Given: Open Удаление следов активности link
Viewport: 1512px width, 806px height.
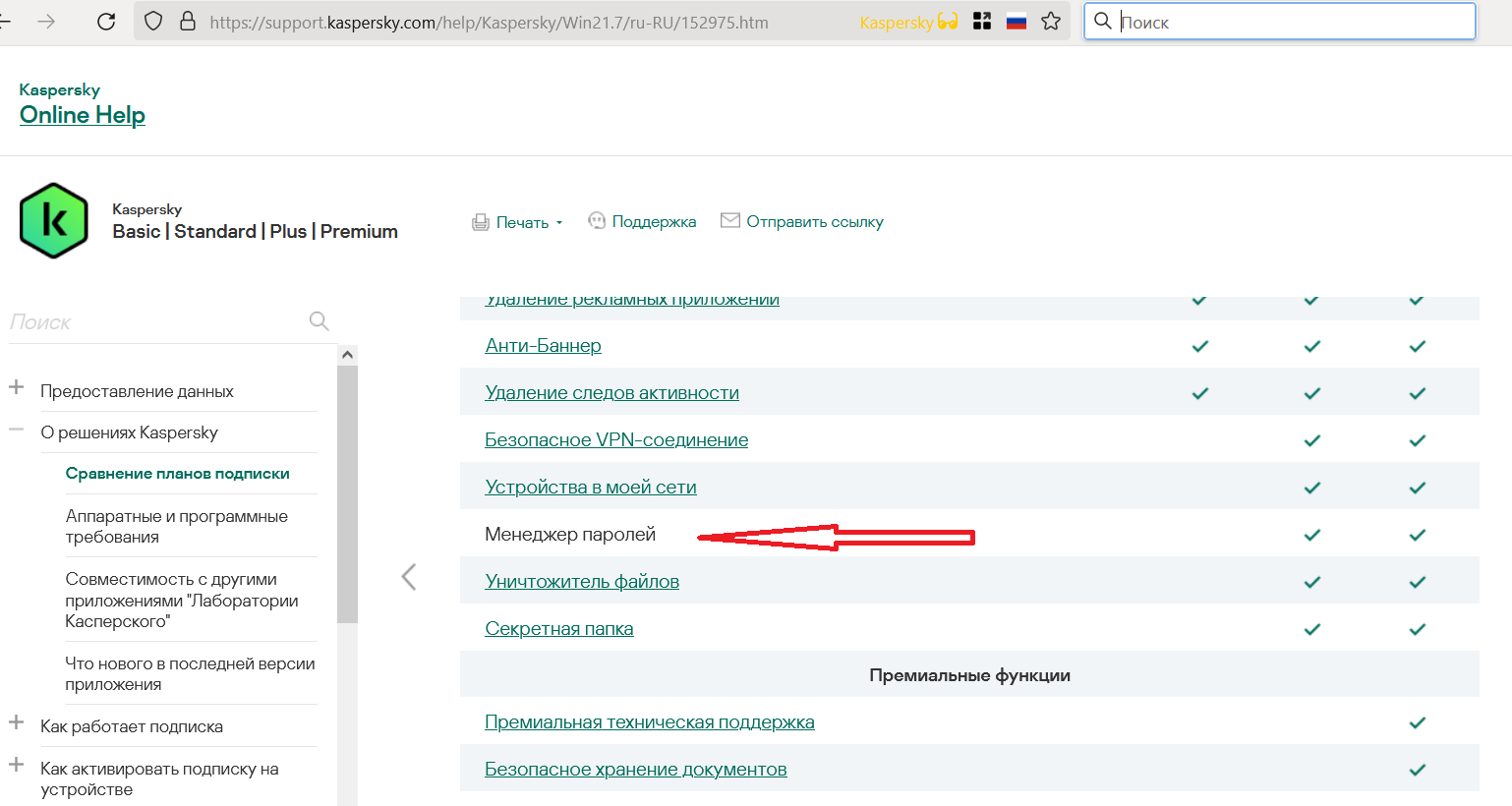Looking at the screenshot, I should [x=611, y=393].
